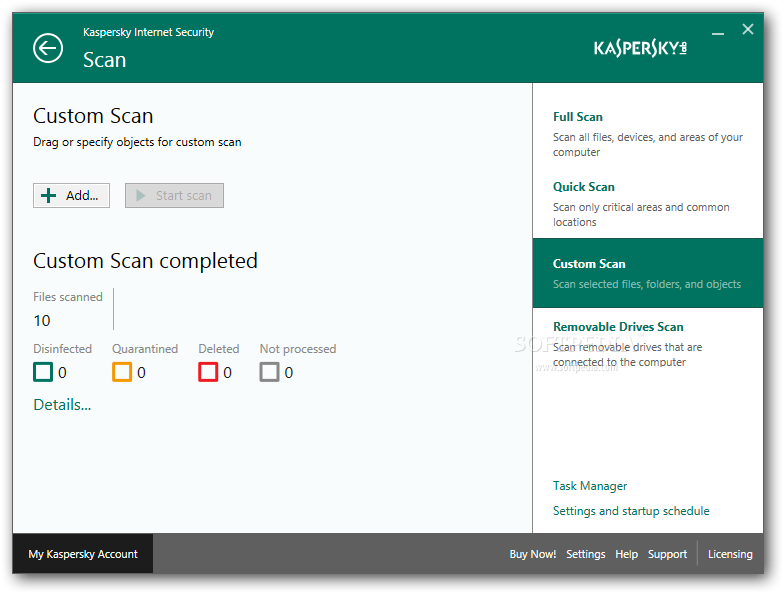This screenshot has width=784, height=594.
Task: Click the Custom Scan completed heading
Action: [146, 261]
